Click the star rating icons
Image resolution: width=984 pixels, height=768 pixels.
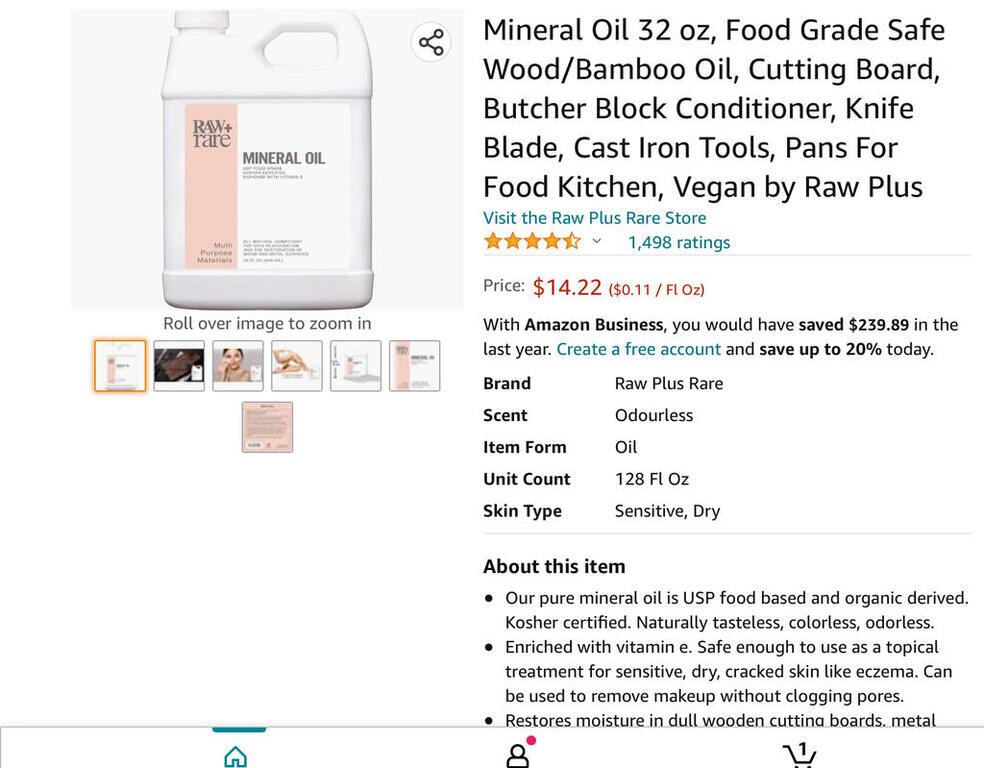coord(531,242)
